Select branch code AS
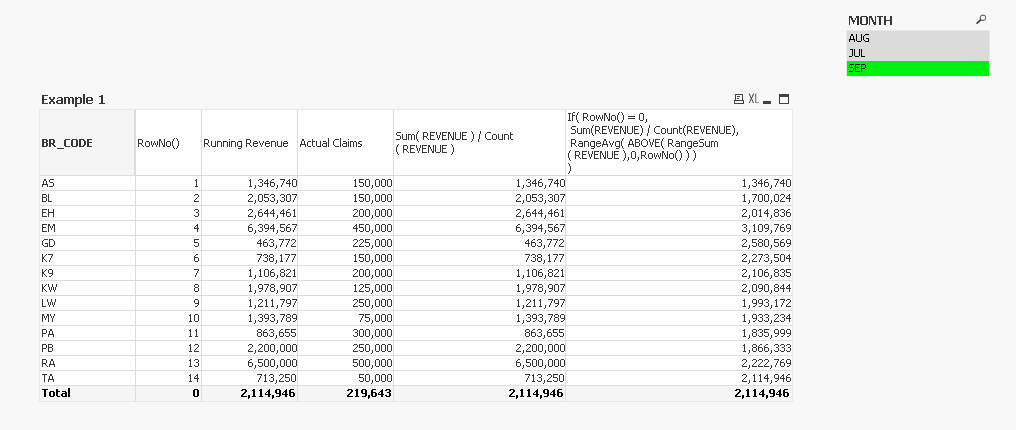Viewport: 1016px width, 430px height. (87, 183)
